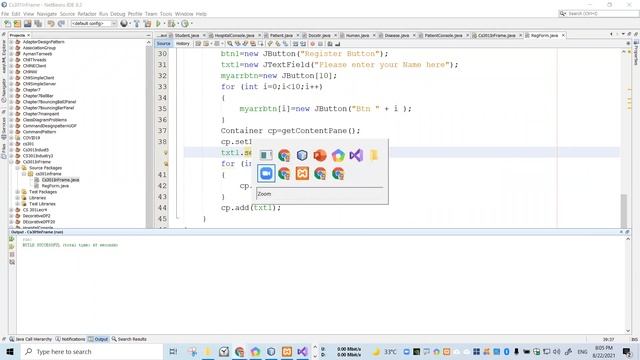This screenshot has width=640, height=360.
Task: Select RegForm.java in the Projects tree
Action: [55, 186]
